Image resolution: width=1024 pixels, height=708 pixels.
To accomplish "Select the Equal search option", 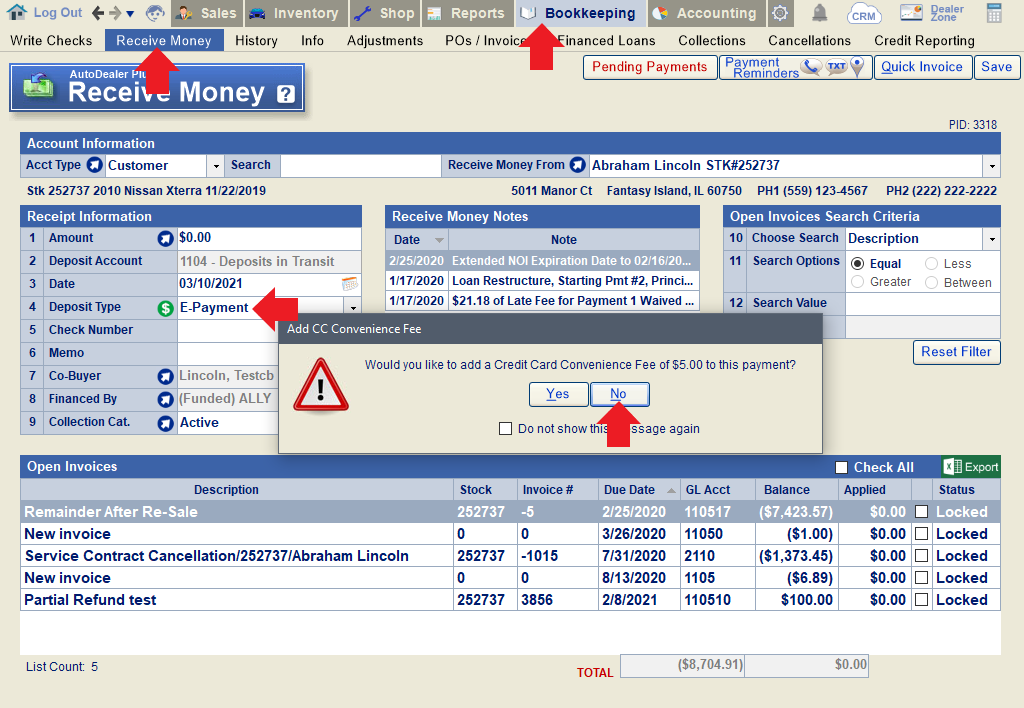I will click(x=857, y=263).
